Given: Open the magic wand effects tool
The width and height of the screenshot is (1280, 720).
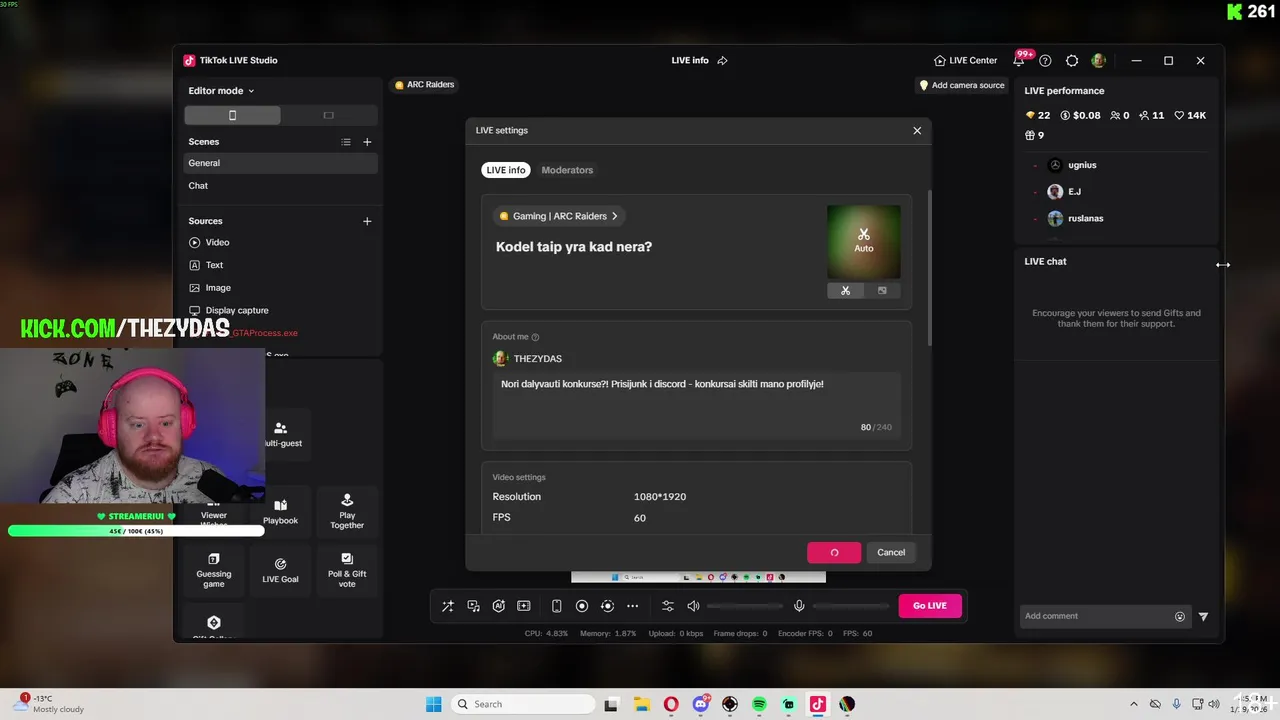Looking at the screenshot, I should [448, 606].
